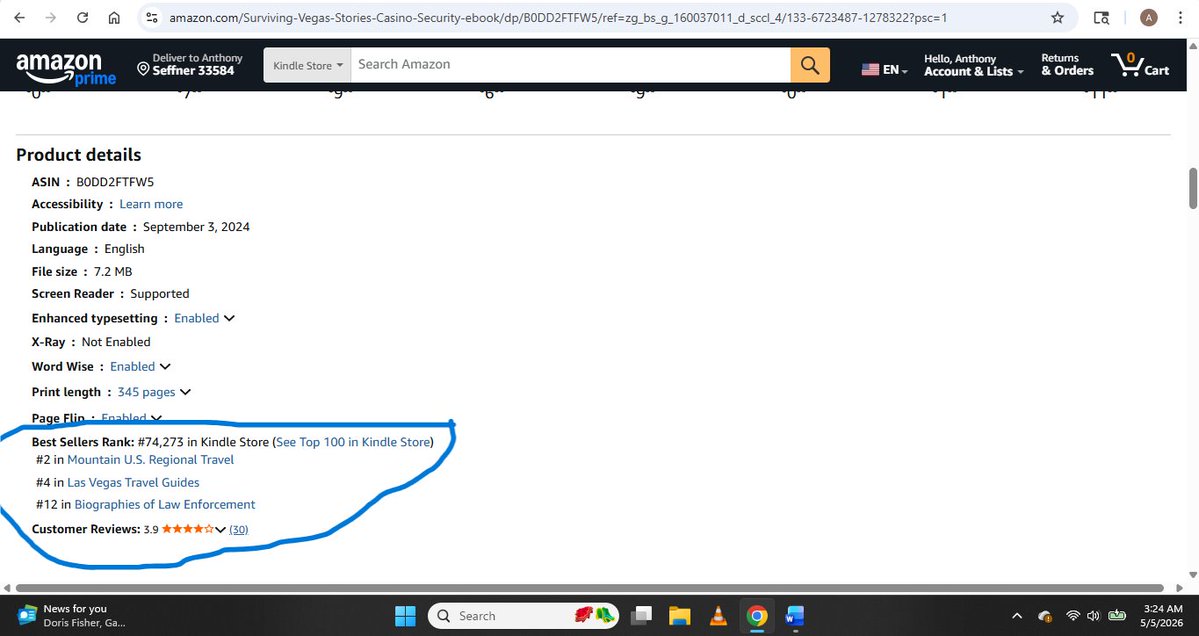View site information icon in address bar
The height and width of the screenshot is (636, 1199).
coord(152,18)
